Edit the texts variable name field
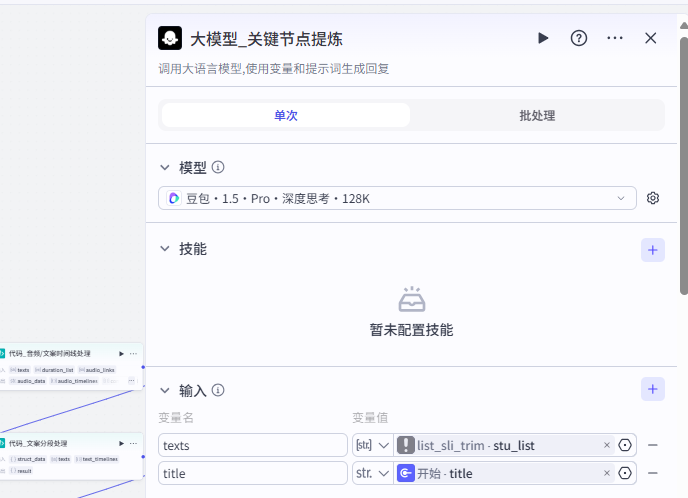 253,445
